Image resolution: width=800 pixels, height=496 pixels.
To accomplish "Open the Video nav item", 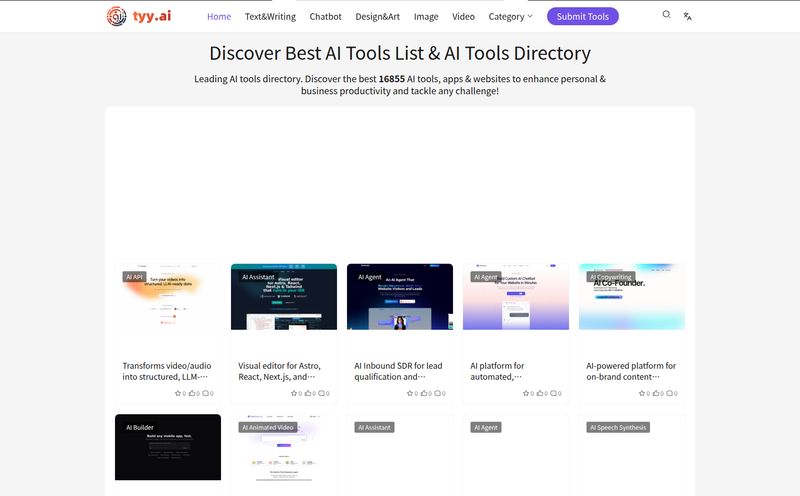I will pyautogui.click(x=463, y=17).
